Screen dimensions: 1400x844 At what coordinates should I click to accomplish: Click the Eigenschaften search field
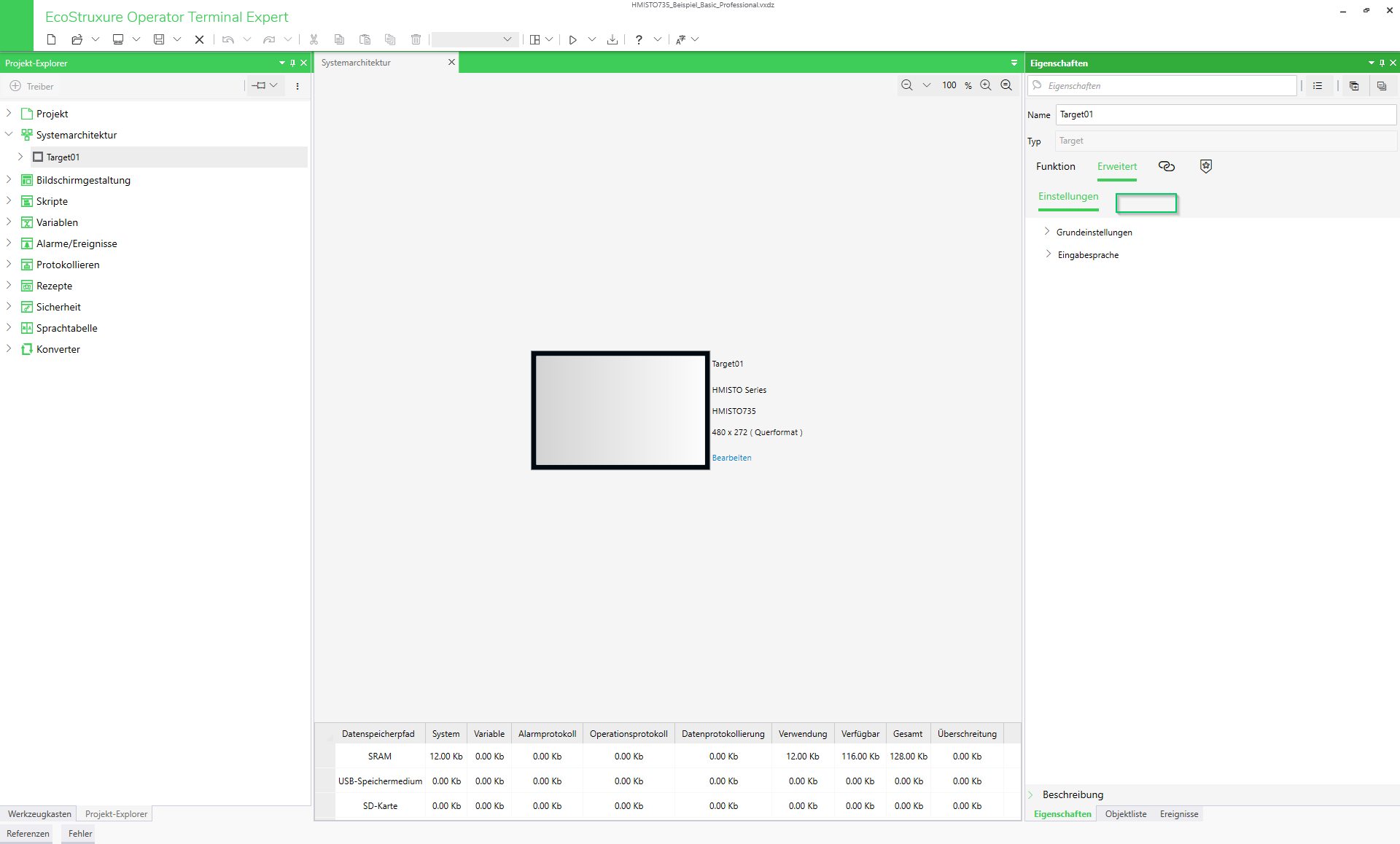coord(1162,86)
